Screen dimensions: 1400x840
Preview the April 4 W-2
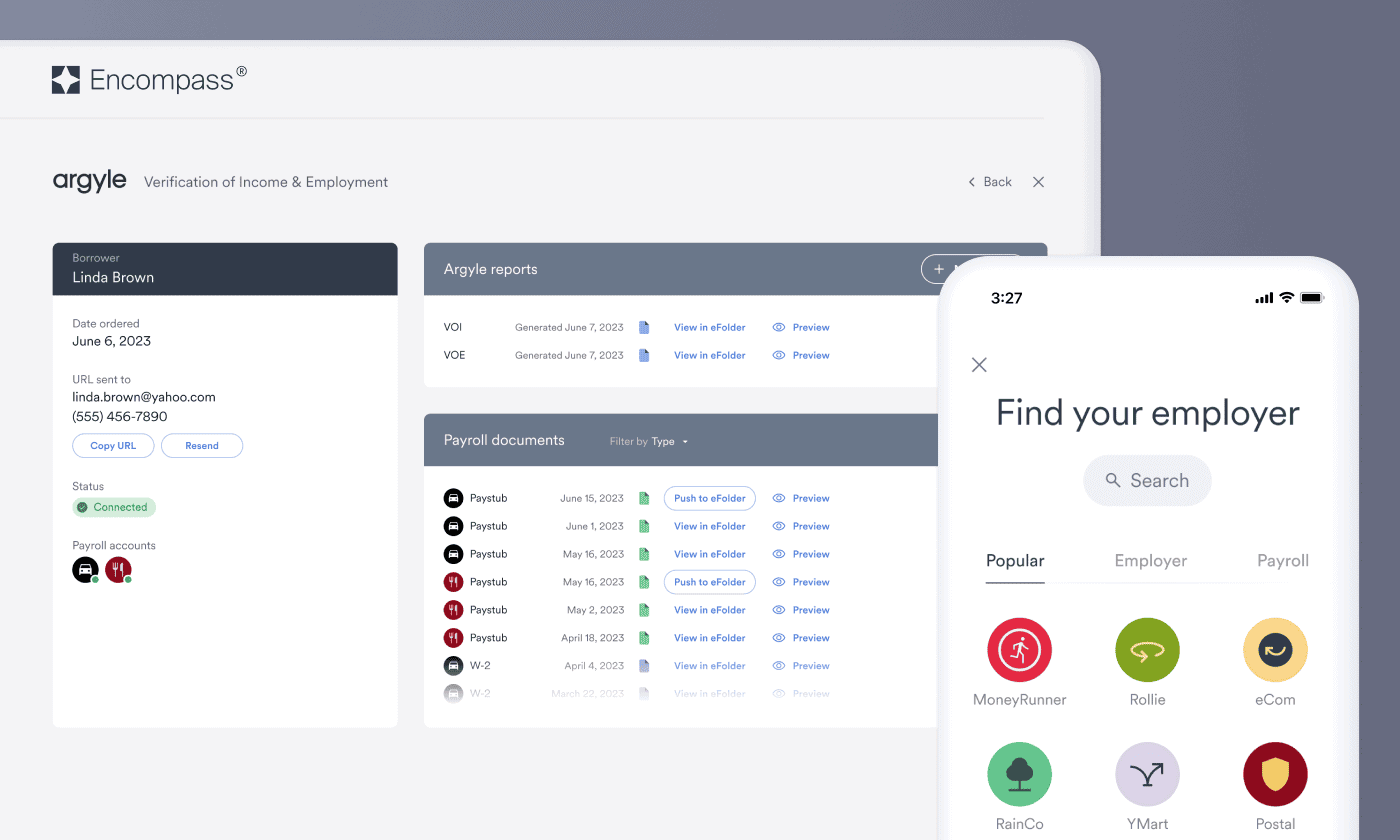point(801,666)
